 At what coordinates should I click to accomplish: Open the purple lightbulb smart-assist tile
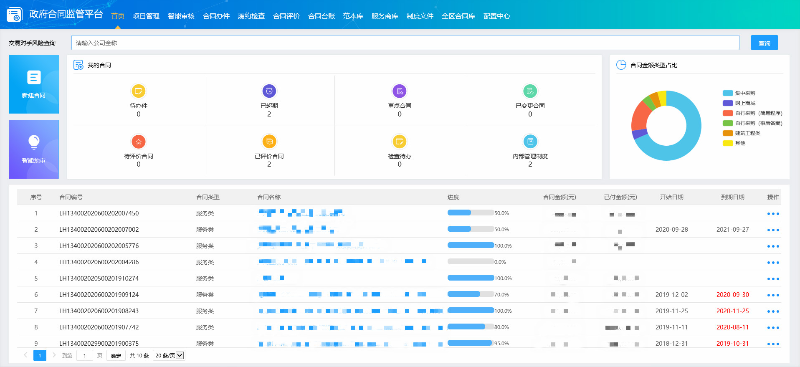coord(34,150)
